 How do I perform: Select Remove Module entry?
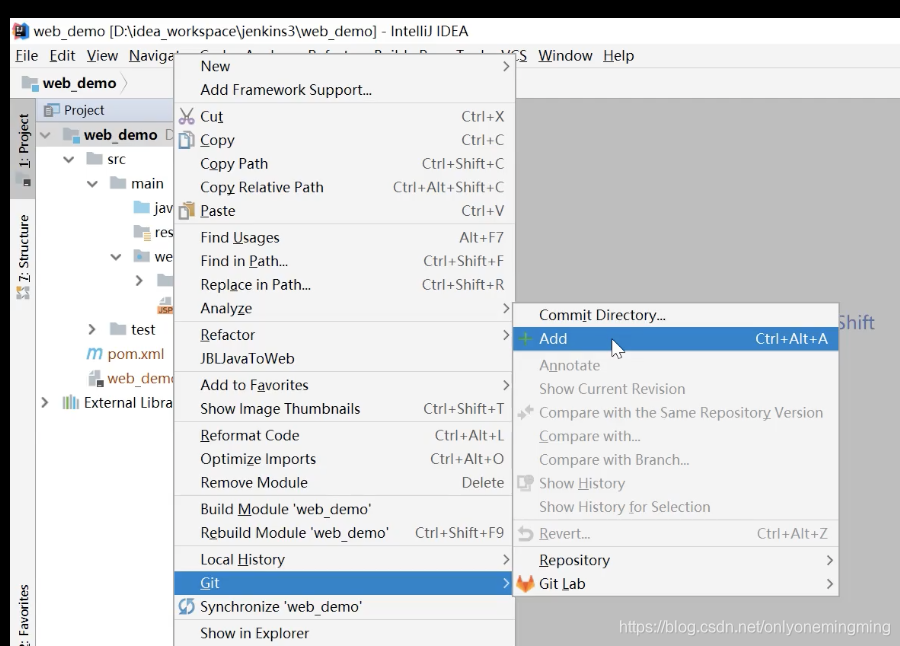[x=344, y=483]
